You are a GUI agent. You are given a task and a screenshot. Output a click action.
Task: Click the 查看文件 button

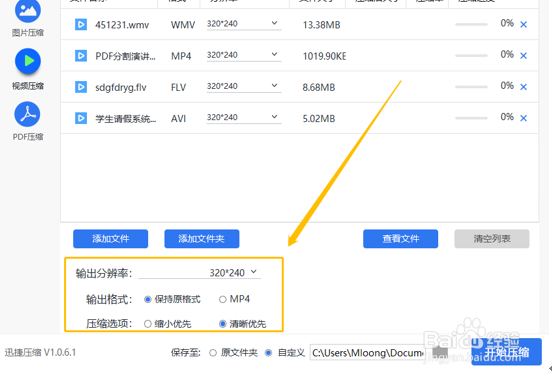point(401,239)
